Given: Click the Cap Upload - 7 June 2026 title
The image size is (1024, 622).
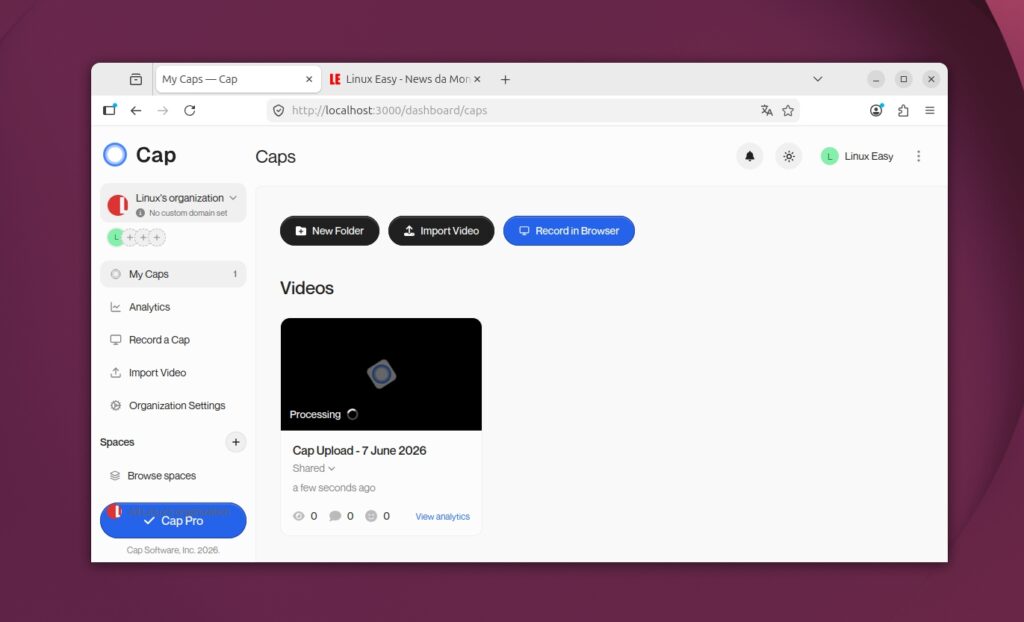Looking at the screenshot, I should point(359,450).
